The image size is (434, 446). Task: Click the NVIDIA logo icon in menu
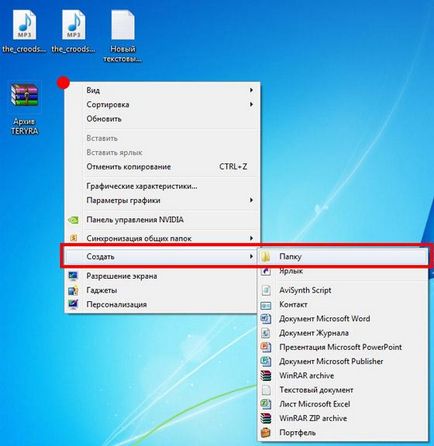(x=73, y=220)
